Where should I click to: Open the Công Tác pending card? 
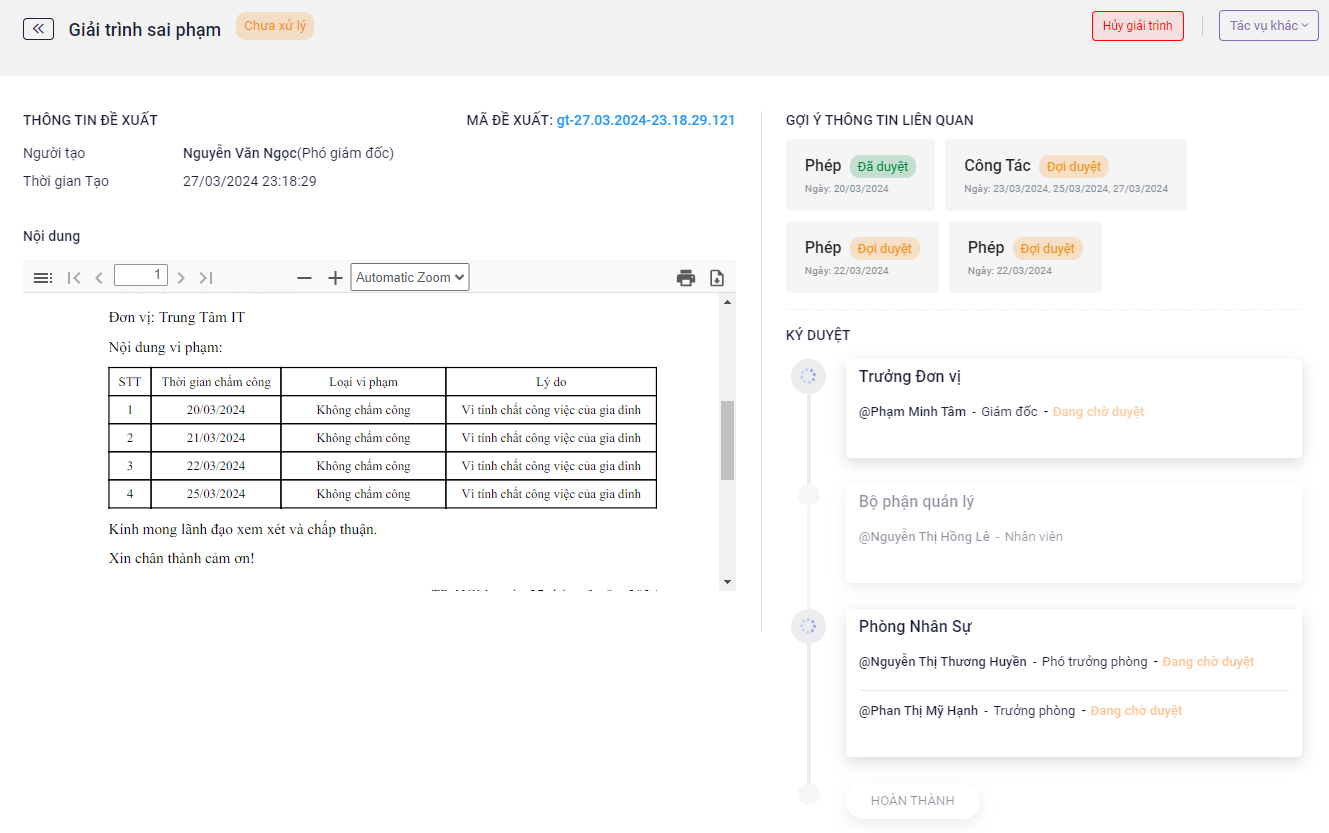(1065, 175)
